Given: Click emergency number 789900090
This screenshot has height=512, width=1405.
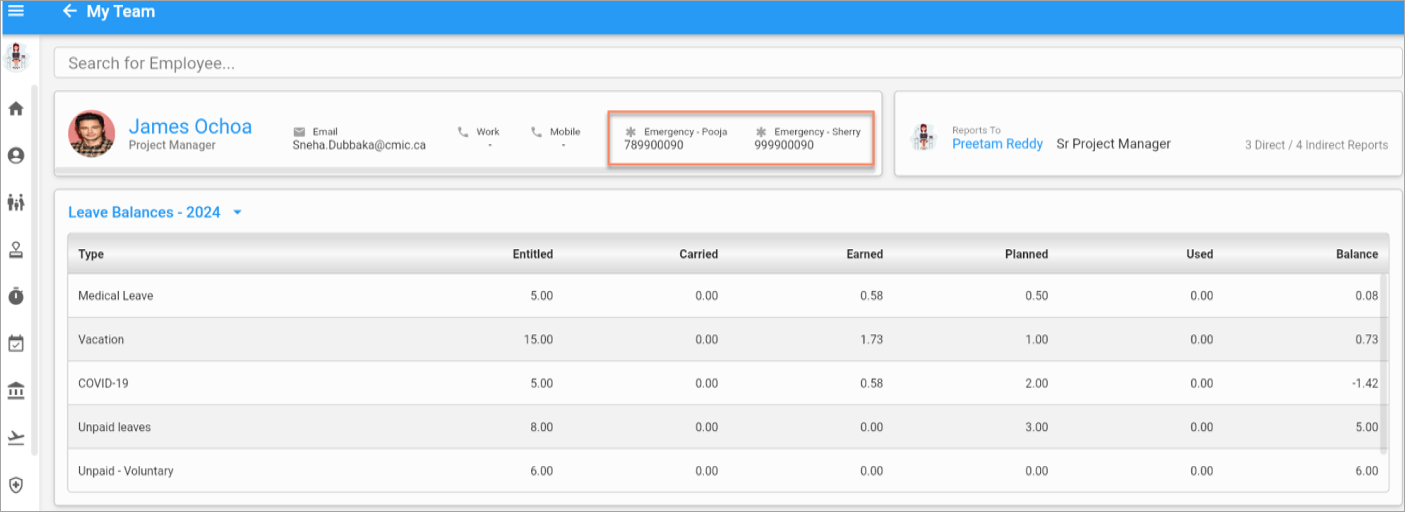Looking at the screenshot, I should tap(654, 145).
